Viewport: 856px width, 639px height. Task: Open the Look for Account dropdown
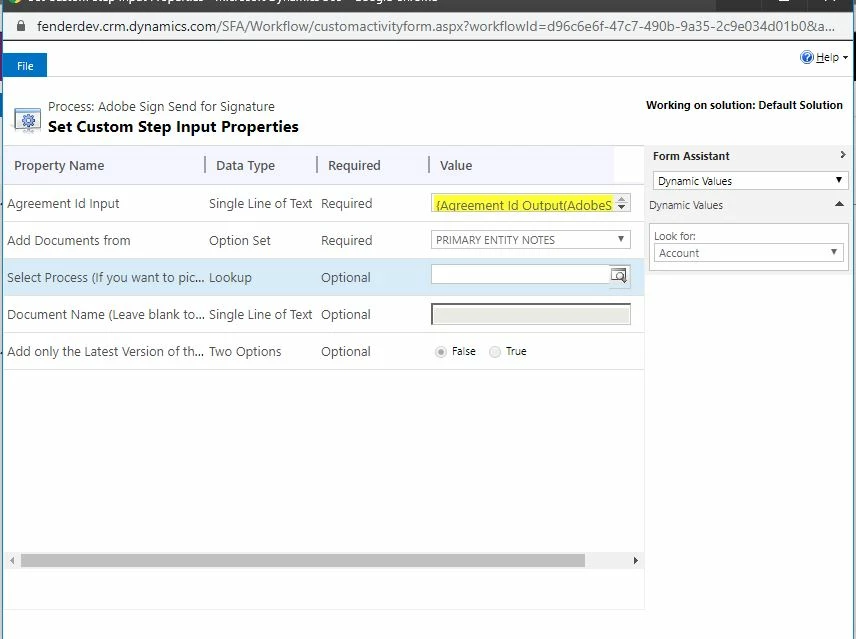pyautogui.click(x=748, y=253)
